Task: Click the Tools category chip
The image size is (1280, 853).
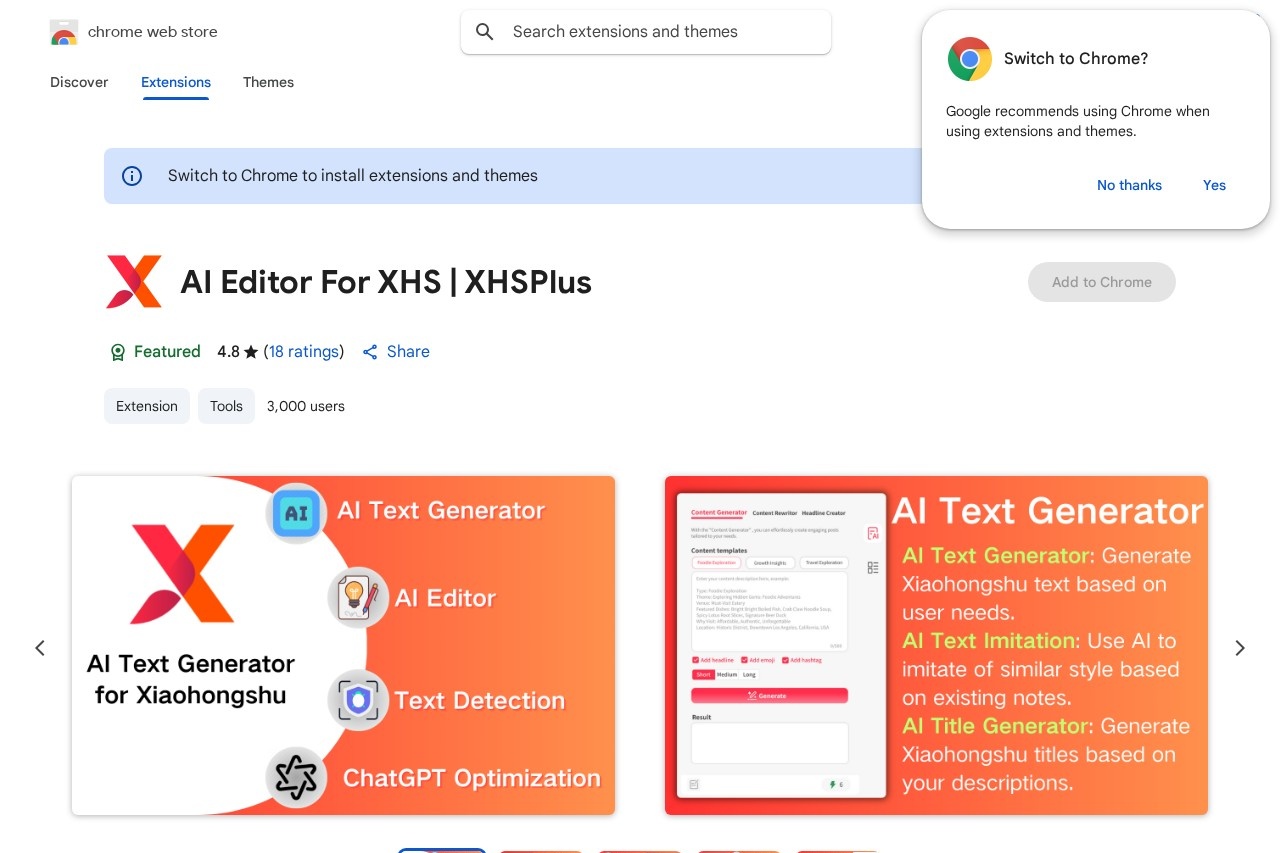Action: pyautogui.click(x=226, y=406)
